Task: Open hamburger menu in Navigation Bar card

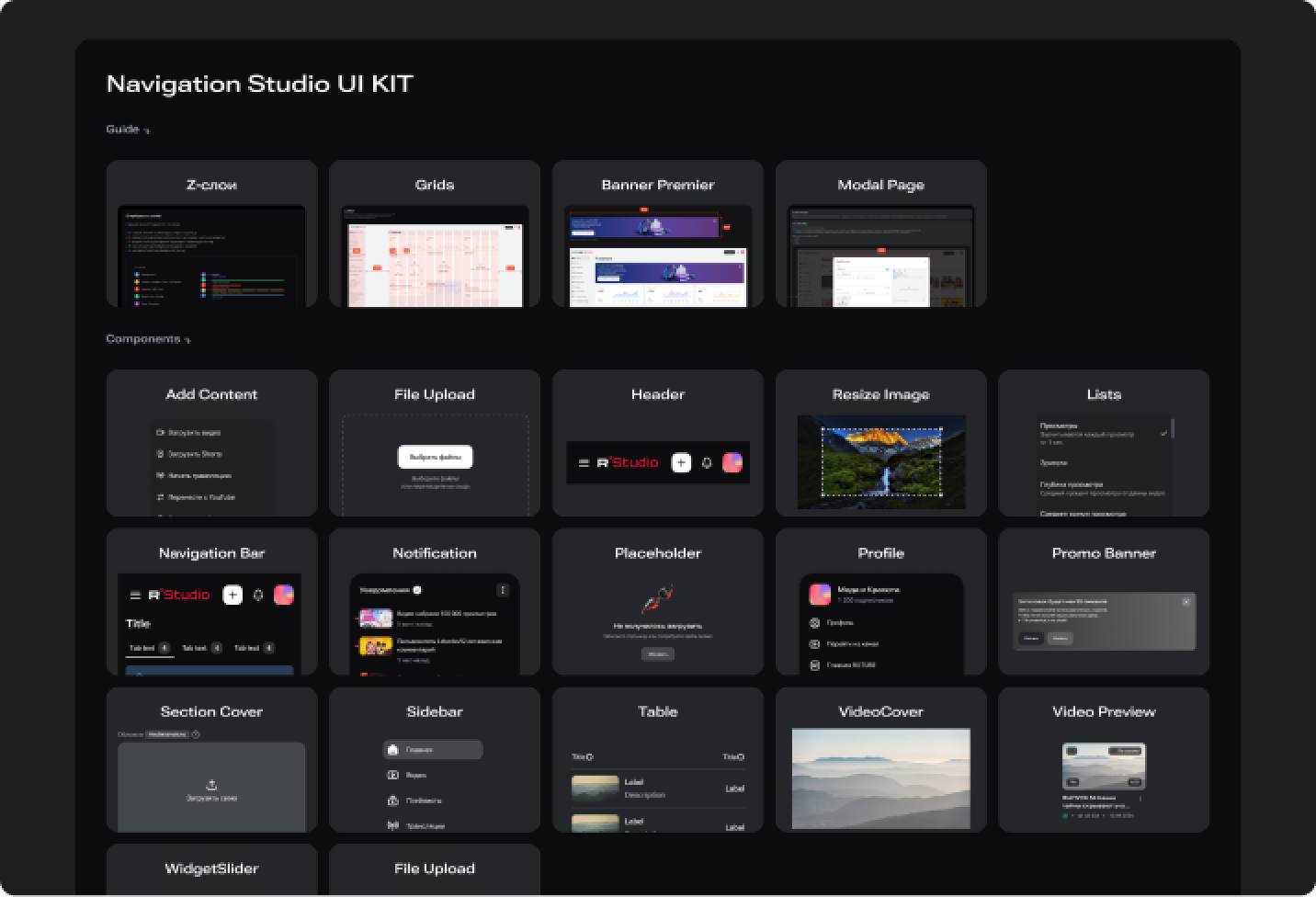Action: (x=135, y=596)
